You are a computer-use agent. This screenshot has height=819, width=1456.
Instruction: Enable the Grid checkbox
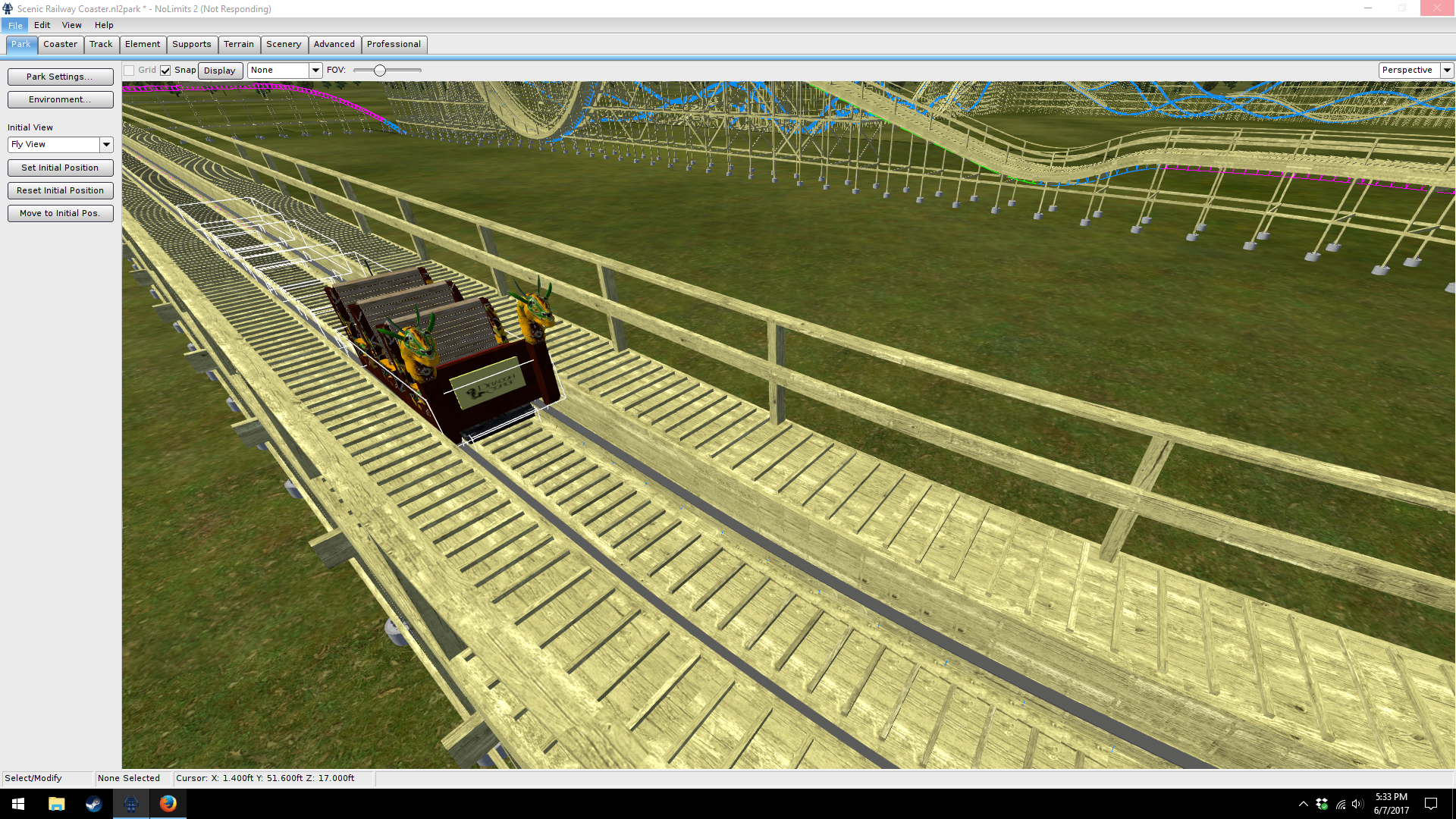click(x=130, y=71)
